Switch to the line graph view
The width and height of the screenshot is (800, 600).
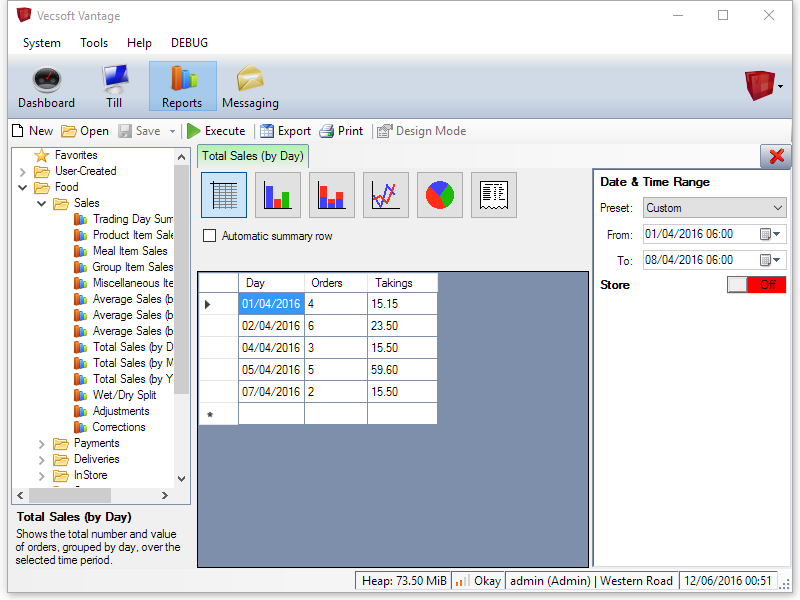tap(386, 195)
